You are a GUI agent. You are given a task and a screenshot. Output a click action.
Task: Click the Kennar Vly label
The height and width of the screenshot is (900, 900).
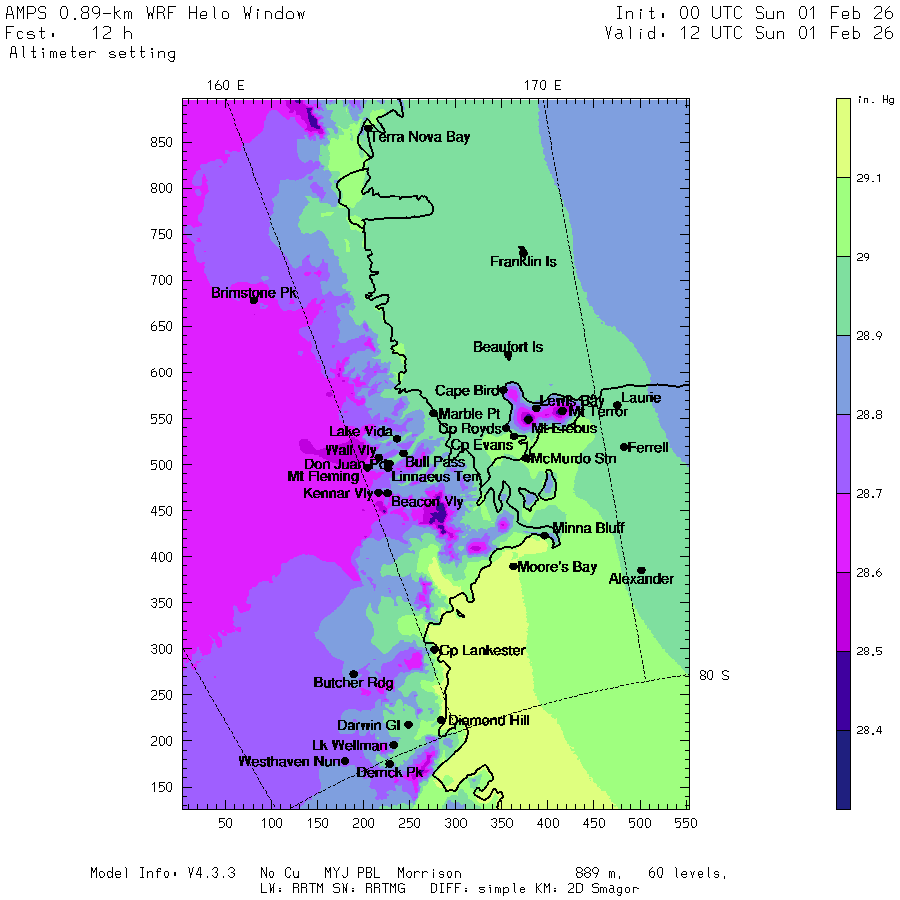pyautogui.click(x=338, y=493)
